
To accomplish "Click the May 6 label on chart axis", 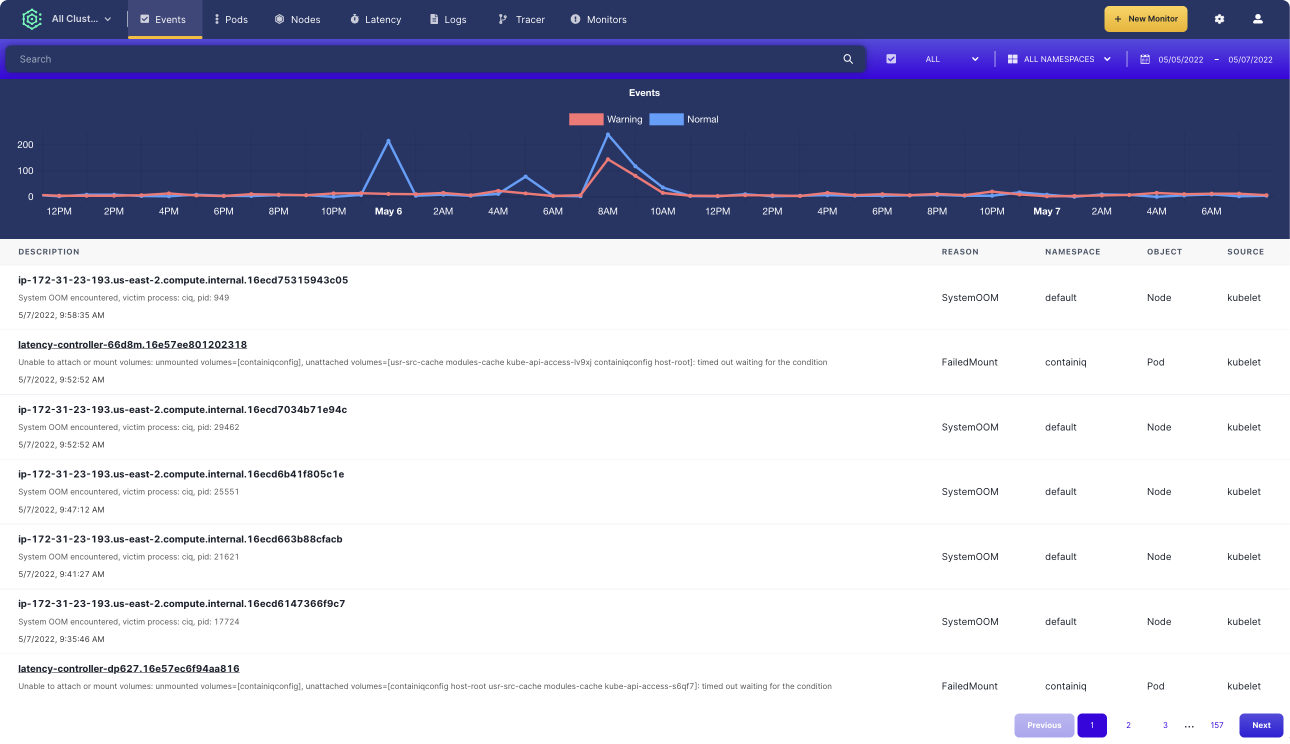I will (x=388, y=212).
